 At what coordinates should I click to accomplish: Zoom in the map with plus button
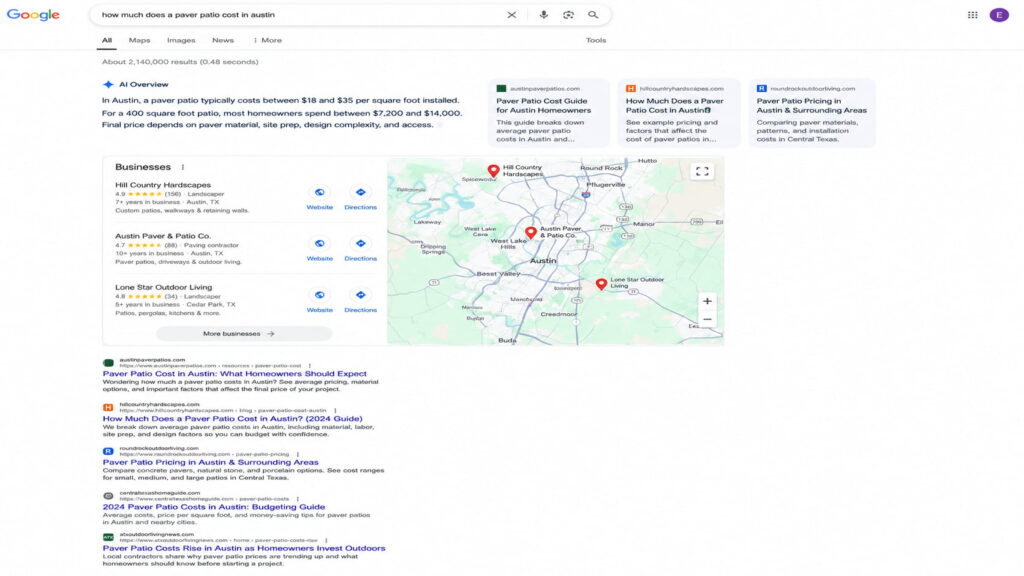pyautogui.click(x=707, y=301)
